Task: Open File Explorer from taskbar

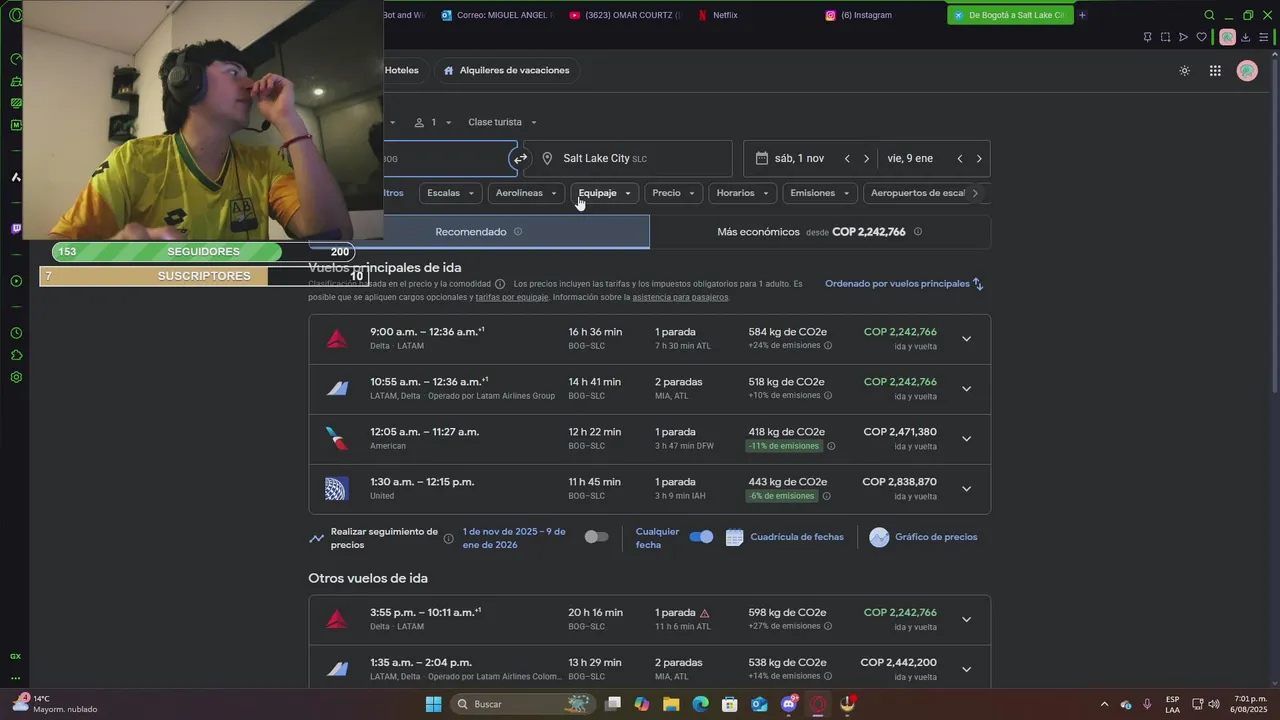Action: pos(671,704)
